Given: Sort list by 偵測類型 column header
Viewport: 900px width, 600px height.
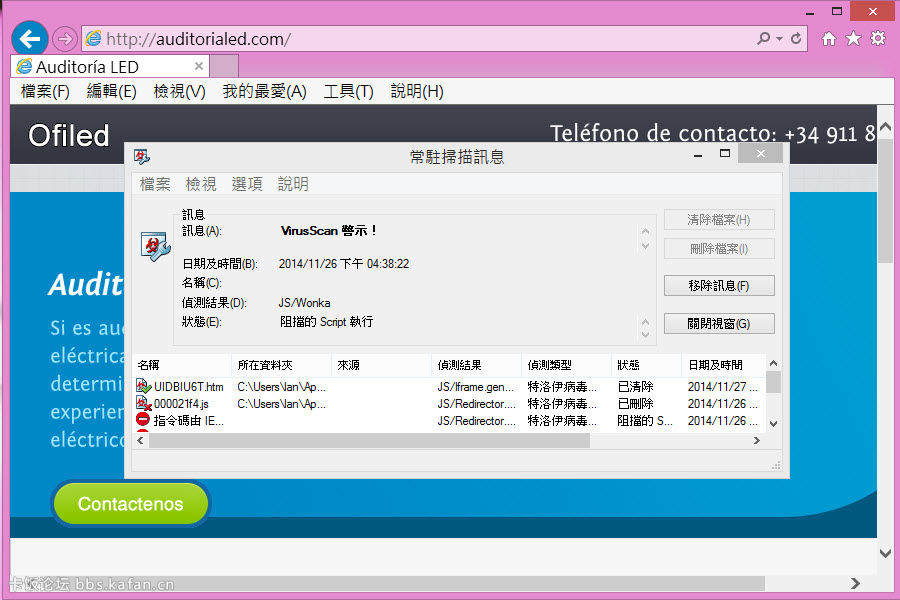Looking at the screenshot, I should coord(567,365).
